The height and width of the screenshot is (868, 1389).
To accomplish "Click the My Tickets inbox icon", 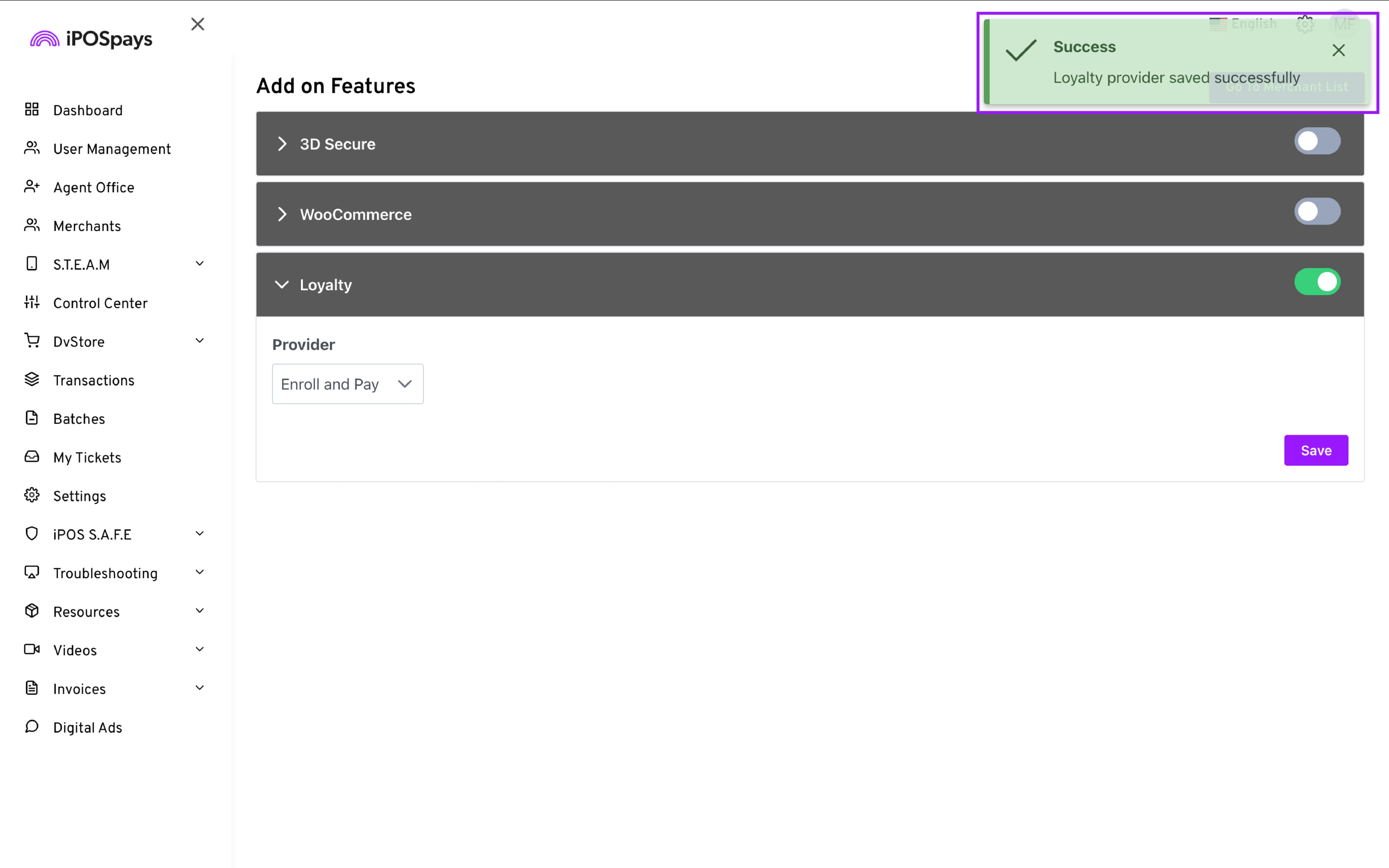I will pos(31,457).
